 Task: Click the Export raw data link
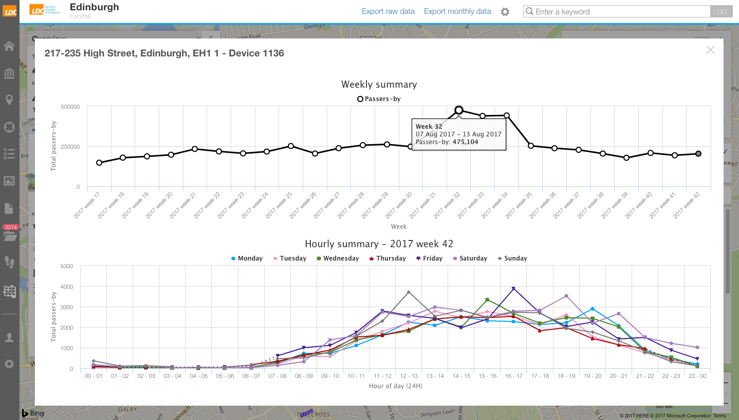[388, 11]
